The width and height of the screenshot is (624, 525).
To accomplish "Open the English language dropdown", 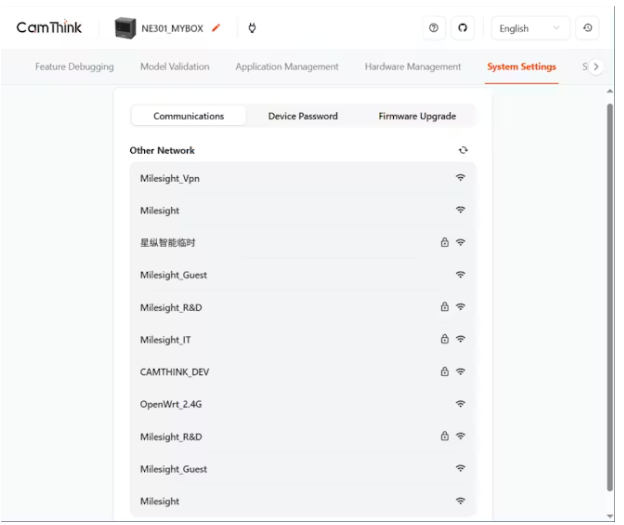I will tap(530, 28).
